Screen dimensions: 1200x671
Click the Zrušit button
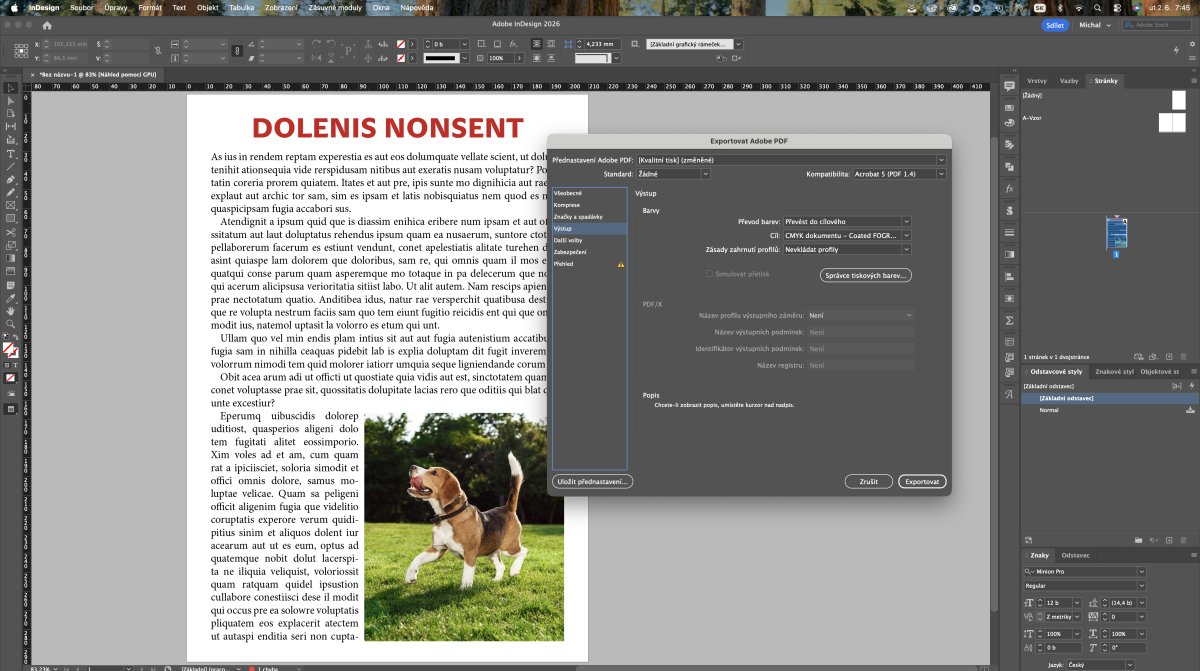[x=868, y=481]
